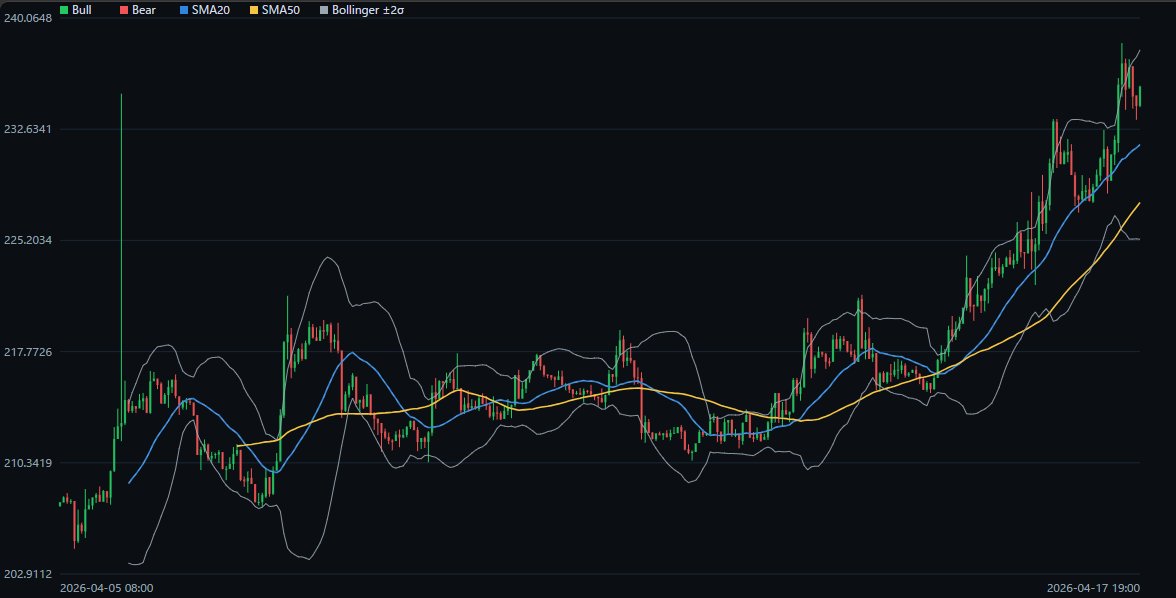The width and height of the screenshot is (1176, 598).
Task: Click the red Bear legend swatch
Action: coord(124,9)
